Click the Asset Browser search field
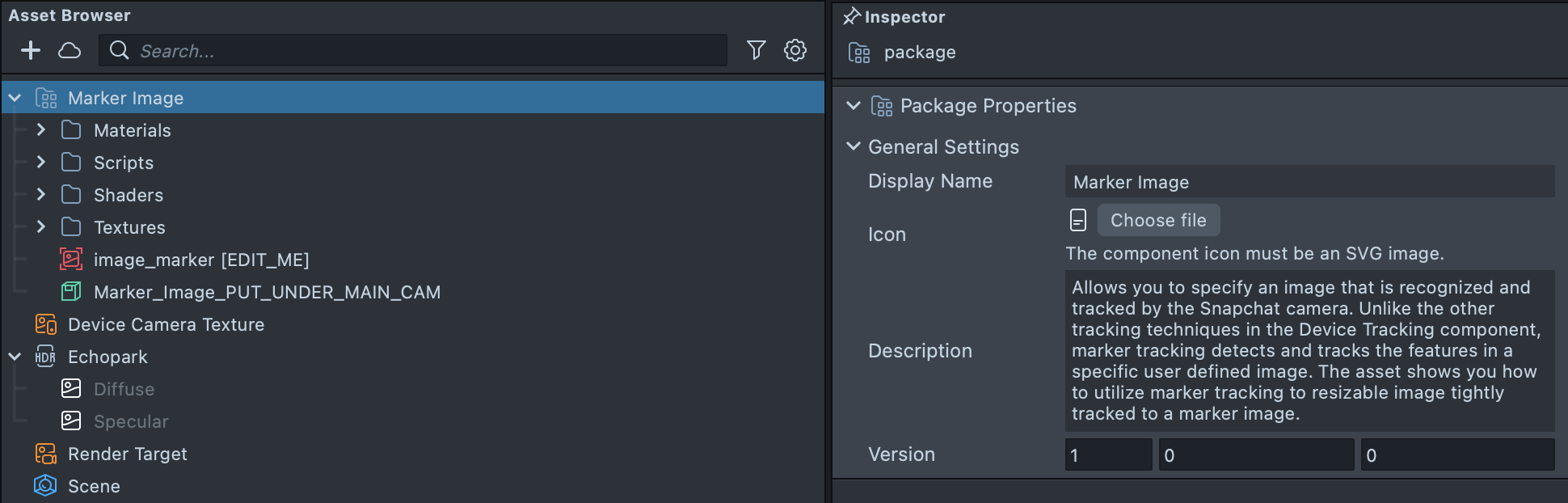This screenshot has height=503, width=1568. 428,51
